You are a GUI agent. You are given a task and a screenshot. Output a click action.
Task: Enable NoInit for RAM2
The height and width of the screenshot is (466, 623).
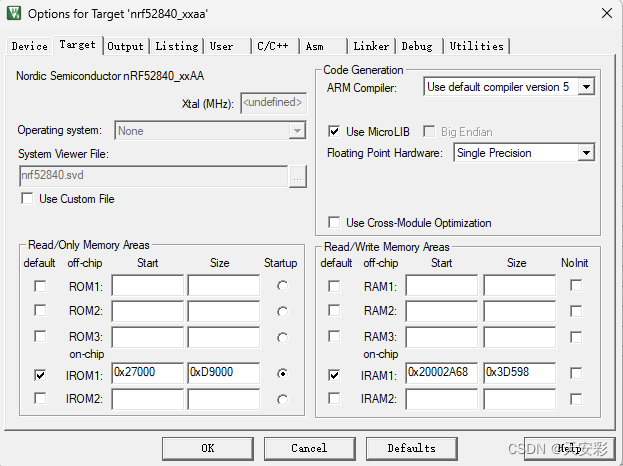(576, 311)
